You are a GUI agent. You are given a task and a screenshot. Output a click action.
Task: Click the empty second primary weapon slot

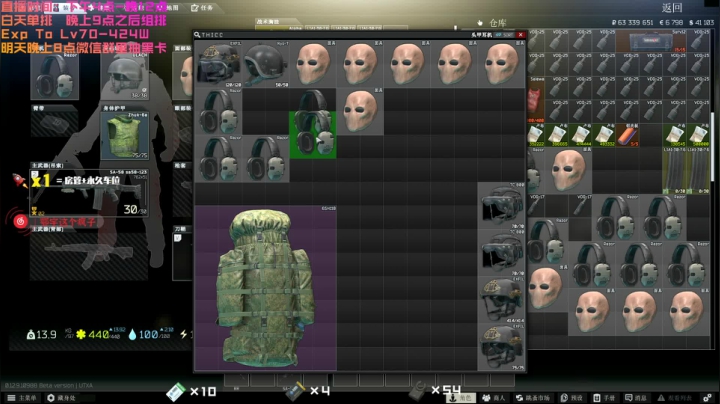(89, 256)
